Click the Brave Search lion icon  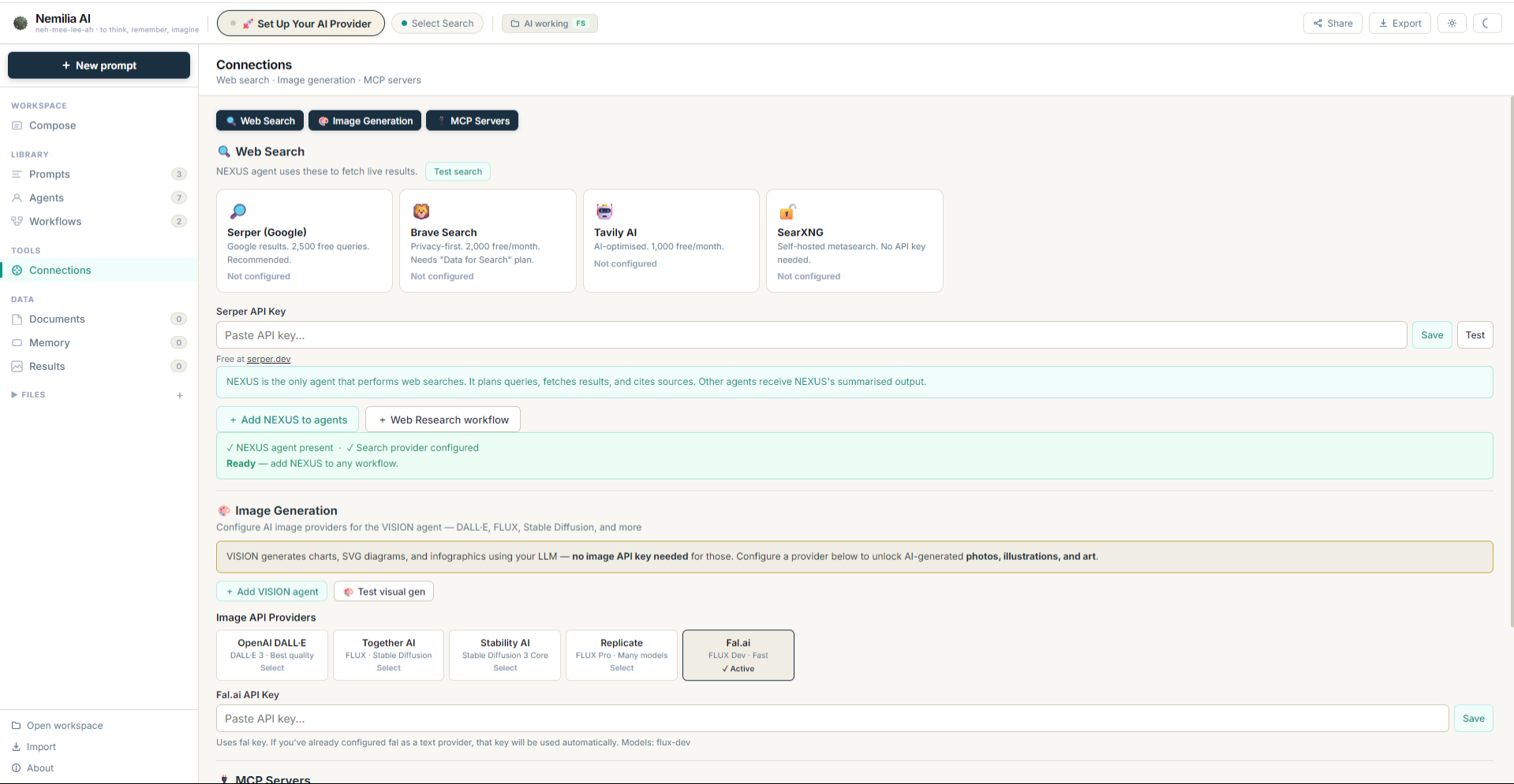[421, 211]
